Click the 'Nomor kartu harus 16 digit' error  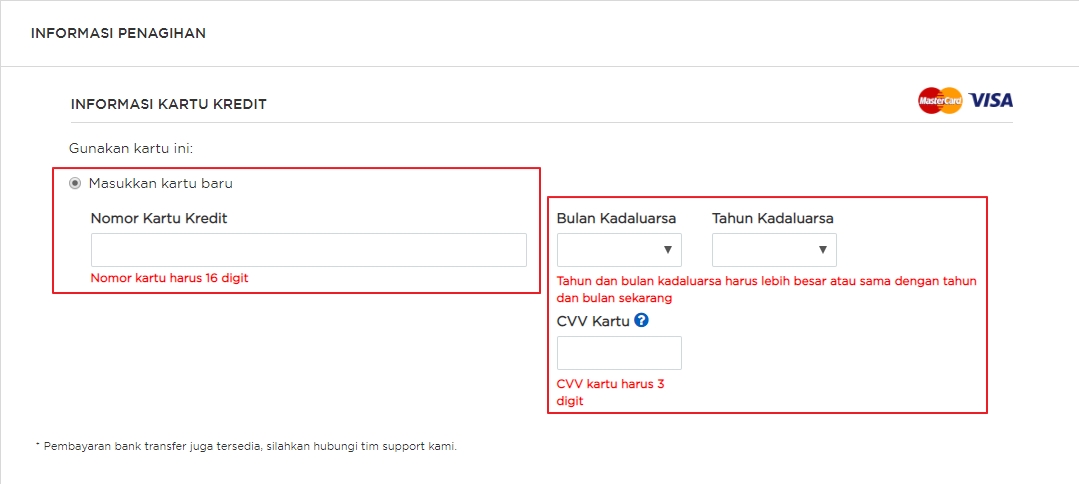pos(169,278)
